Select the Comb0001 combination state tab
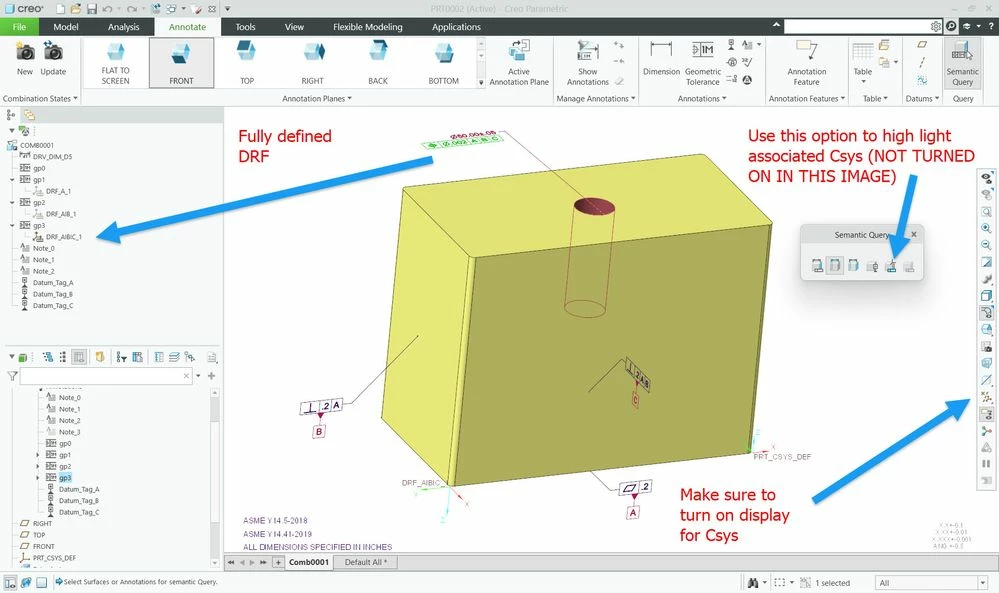Screen dimensions: 999x593 click(x=308, y=562)
